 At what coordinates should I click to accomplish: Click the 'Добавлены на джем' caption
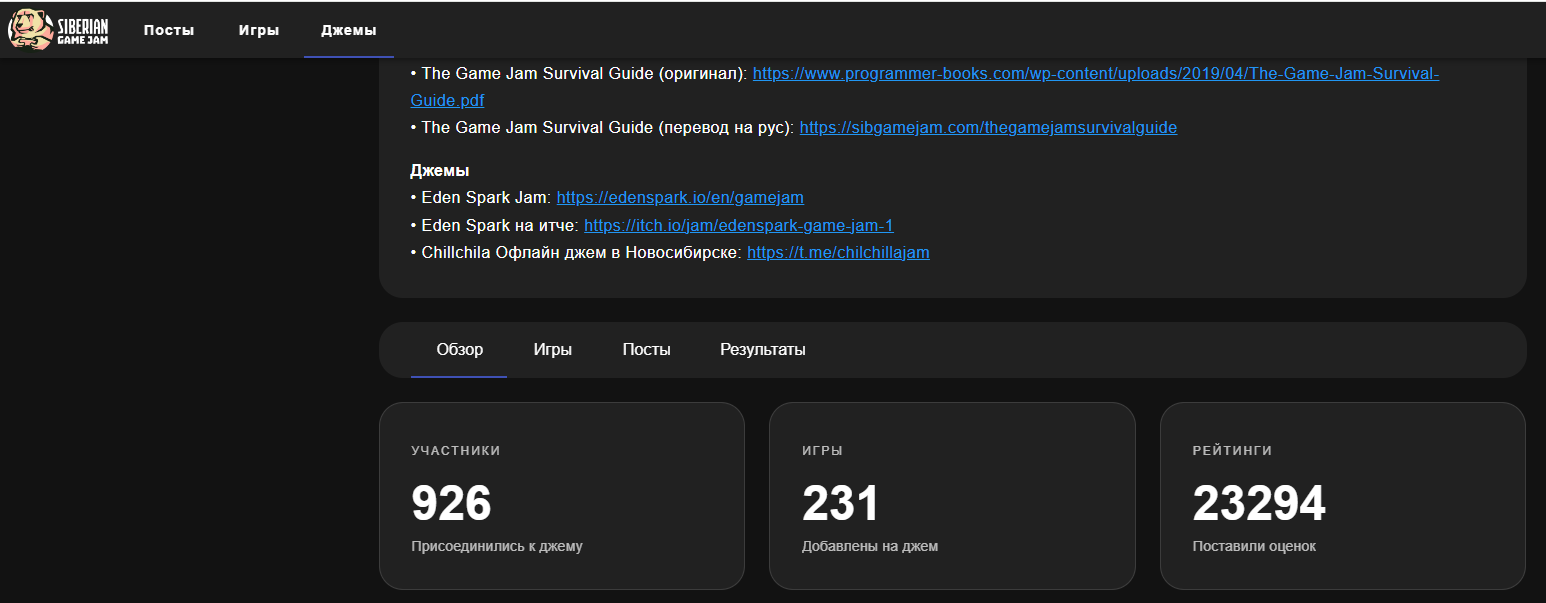point(870,547)
